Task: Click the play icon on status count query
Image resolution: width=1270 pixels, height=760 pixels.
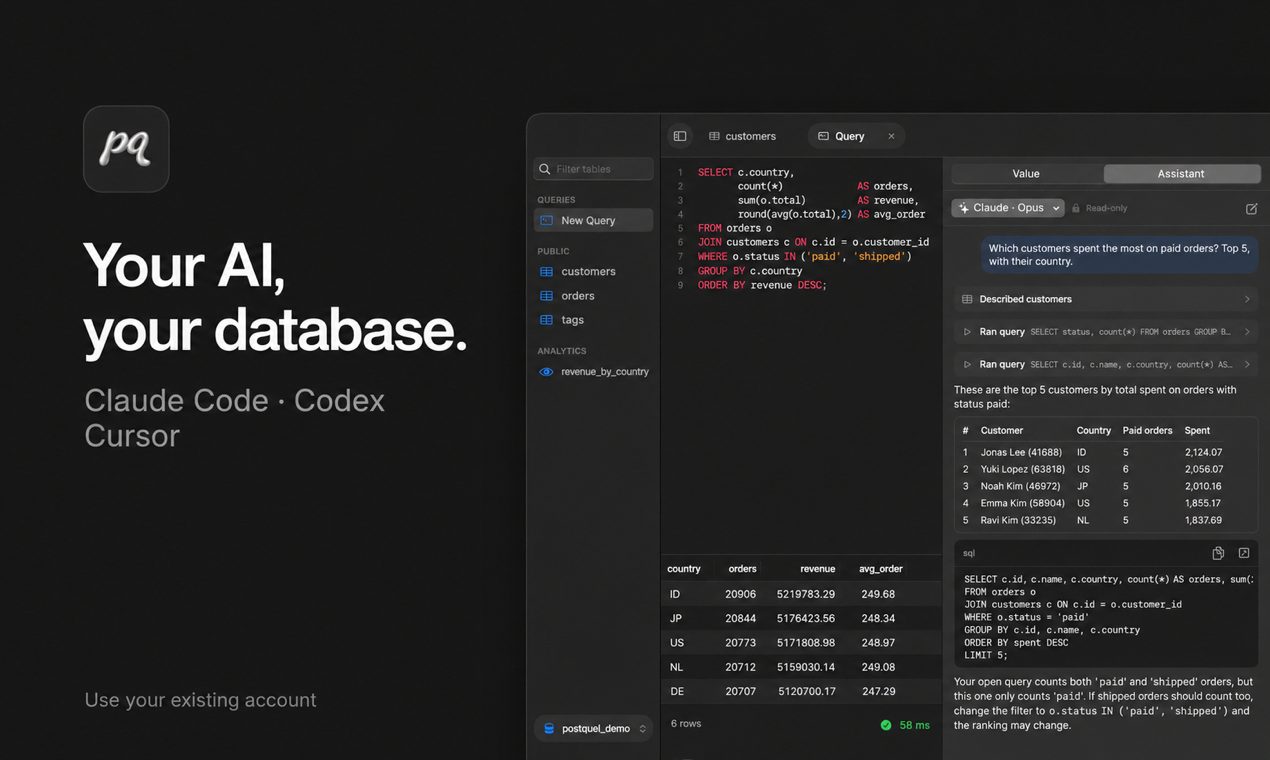Action: (967, 332)
